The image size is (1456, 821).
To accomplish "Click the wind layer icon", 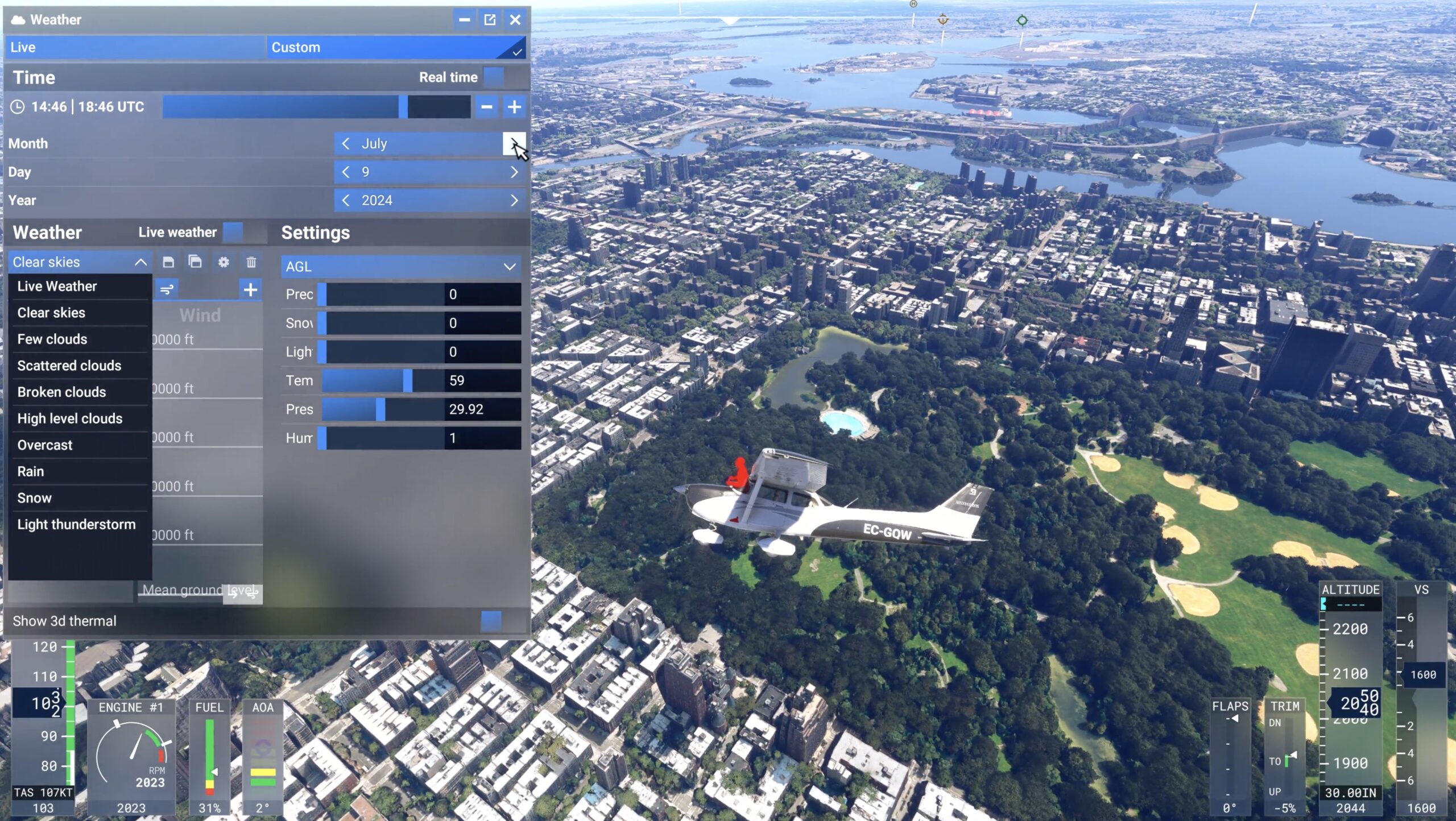I will click(x=167, y=290).
